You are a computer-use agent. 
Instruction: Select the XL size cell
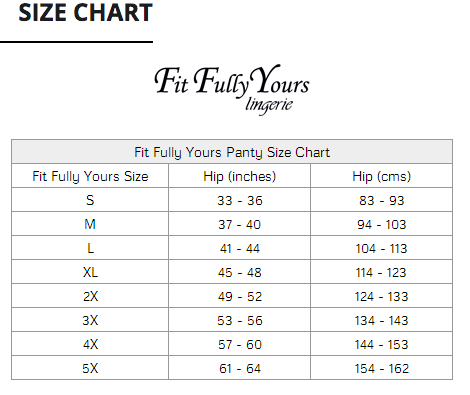[x=90, y=272]
